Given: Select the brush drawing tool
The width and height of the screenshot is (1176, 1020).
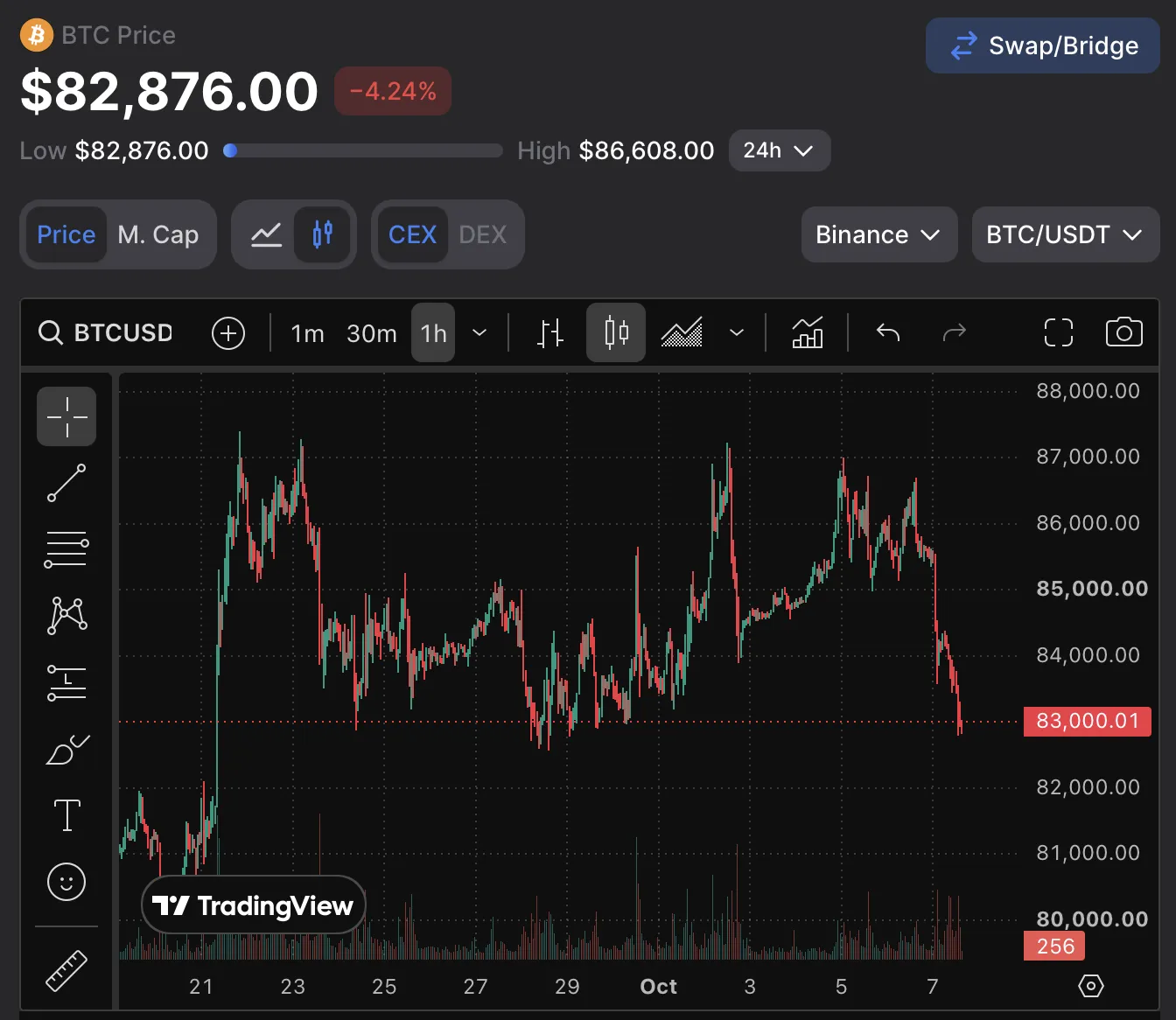Looking at the screenshot, I should (66, 749).
